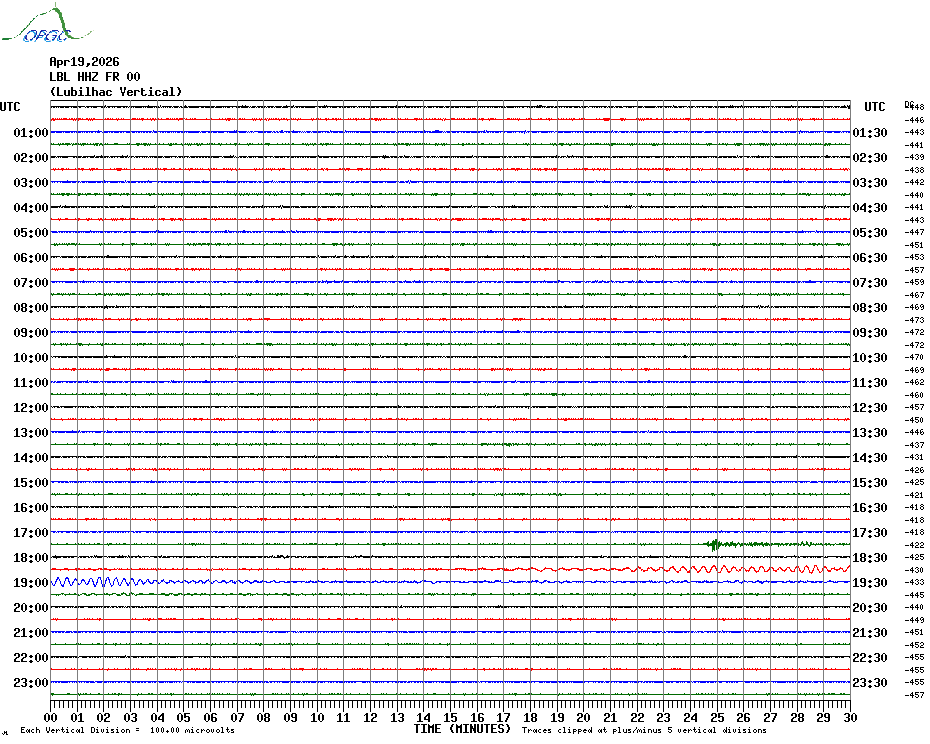The height and width of the screenshot is (744, 930).
Task: Click the DC offset value -433
Action: click(916, 583)
